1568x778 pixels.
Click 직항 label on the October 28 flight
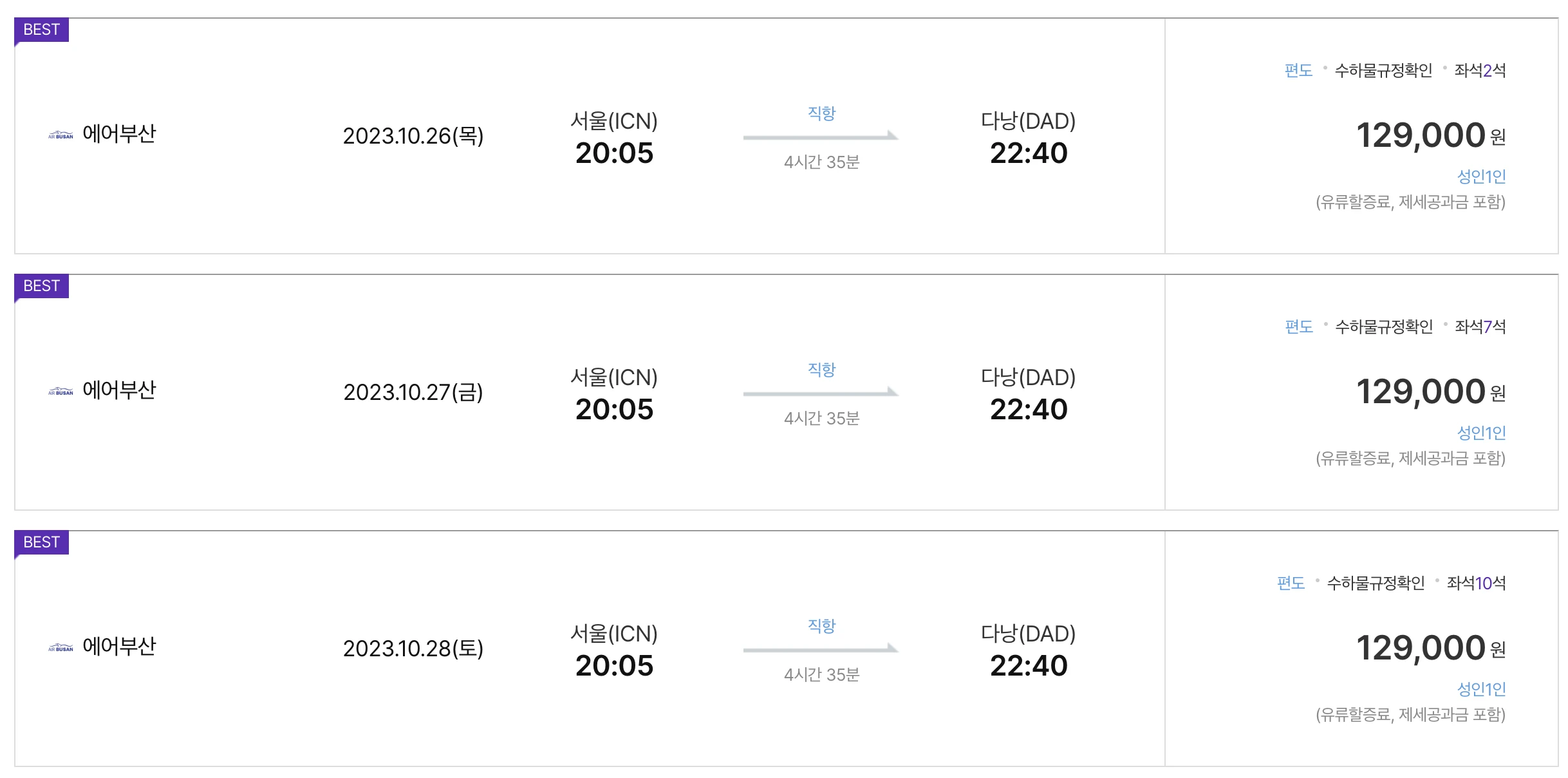click(x=821, y=625)
